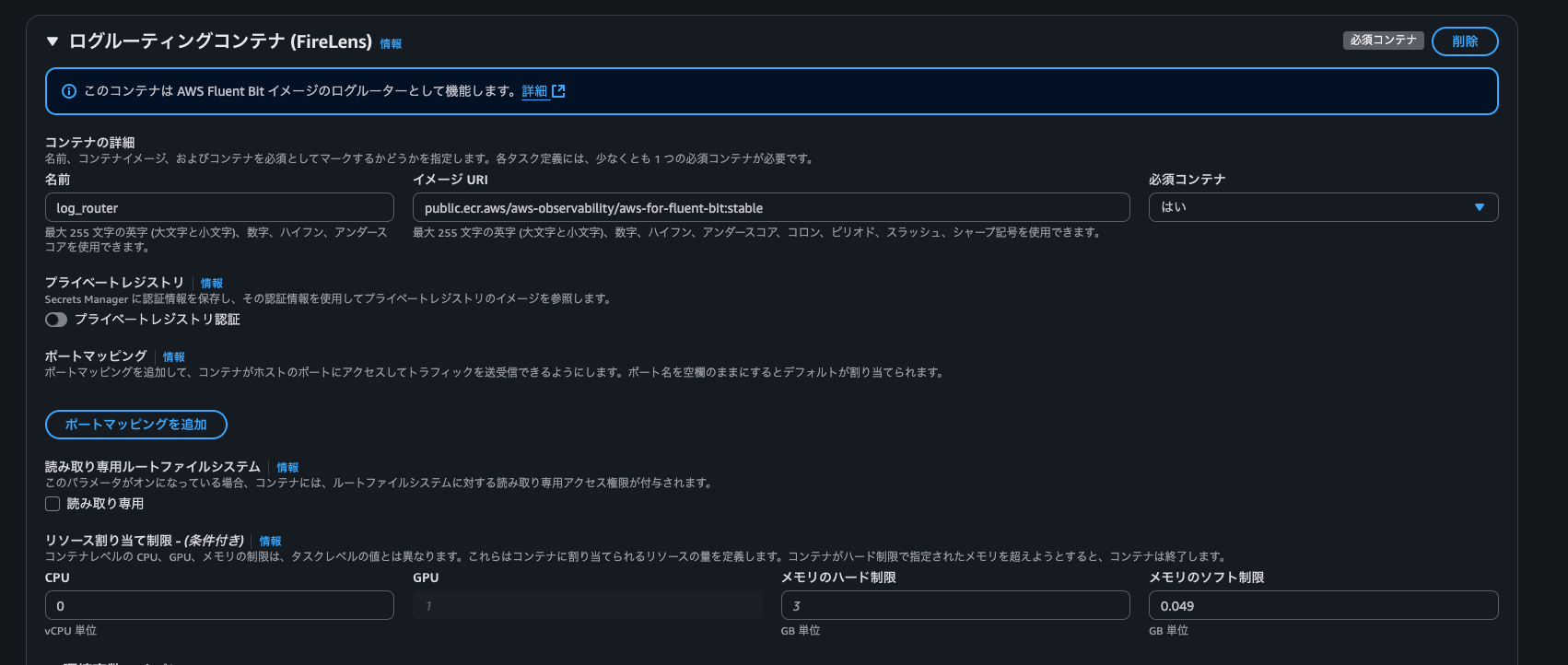Click the vCPU 単位 hint text
The width and height of the screenshot is (1568, 665).
pyautogui.click(x=71, y=631)
